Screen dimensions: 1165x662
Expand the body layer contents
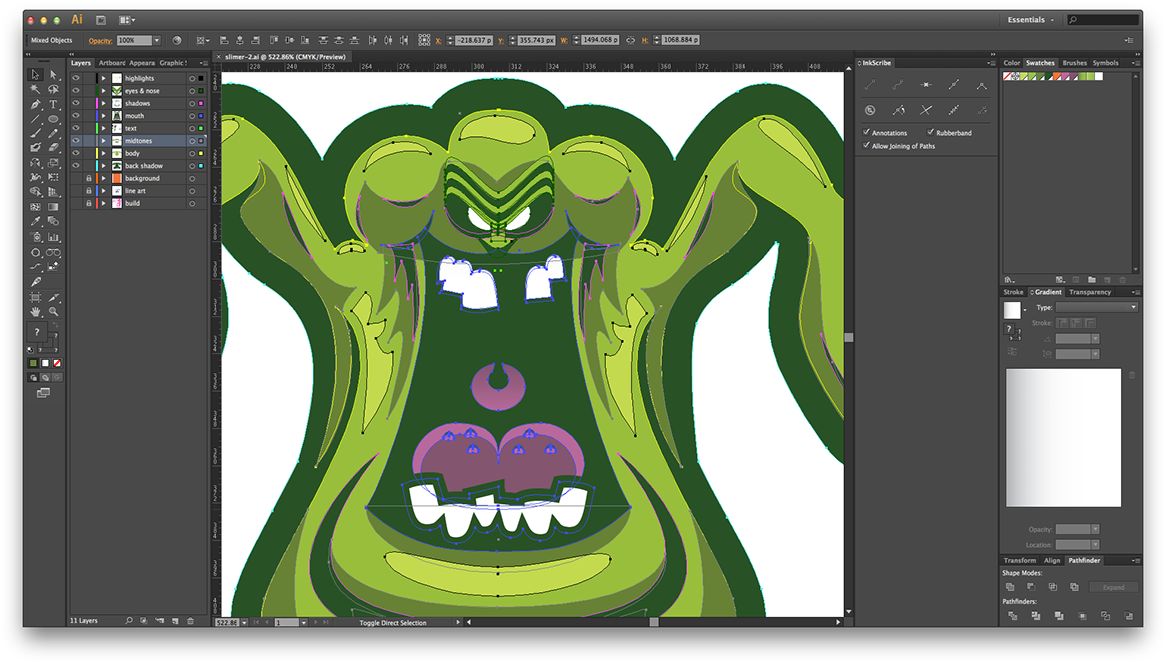tap(103, 153)
